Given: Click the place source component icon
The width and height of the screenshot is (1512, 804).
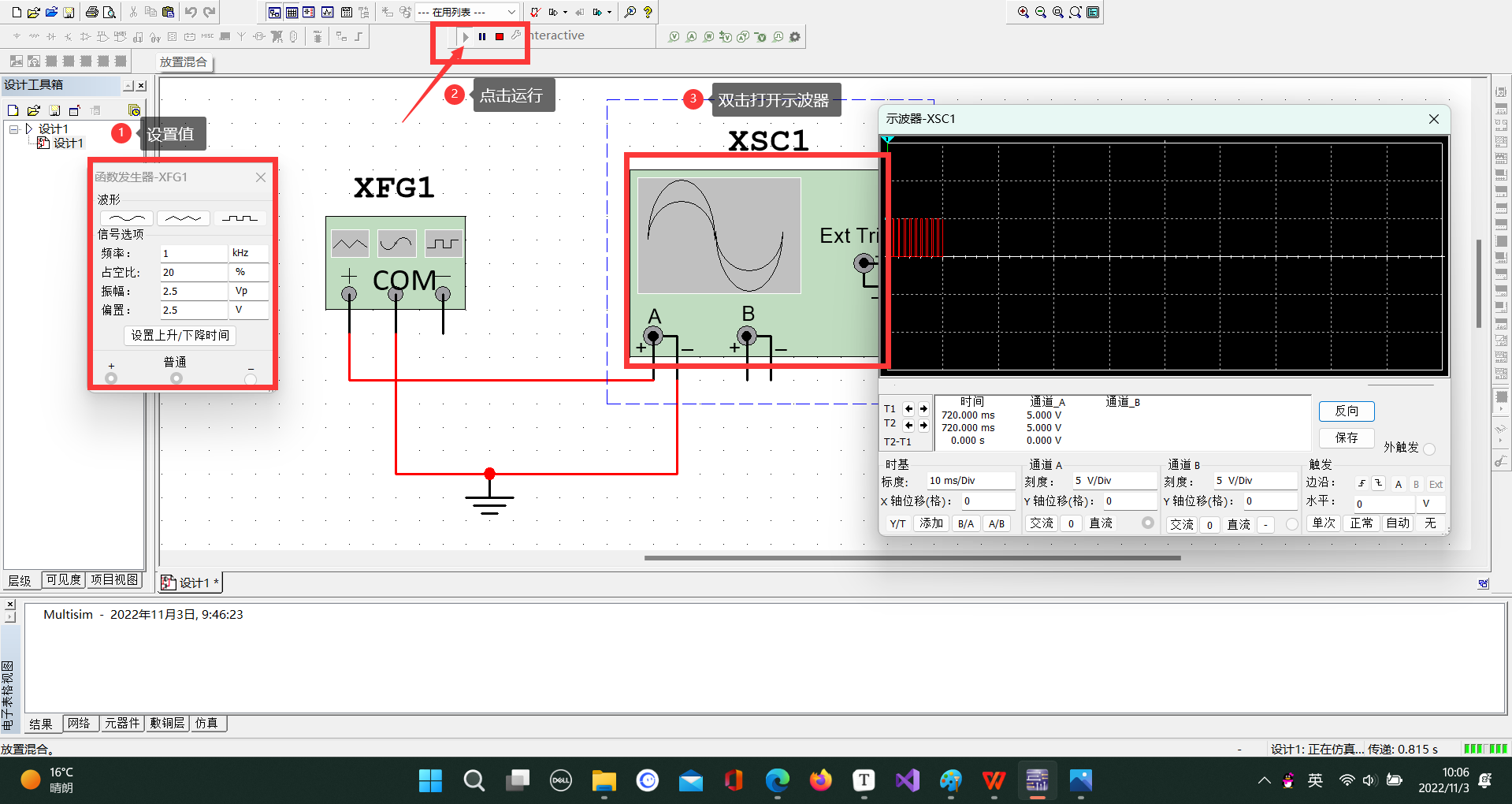Looking at the screenshot, I should click(17, 36).
